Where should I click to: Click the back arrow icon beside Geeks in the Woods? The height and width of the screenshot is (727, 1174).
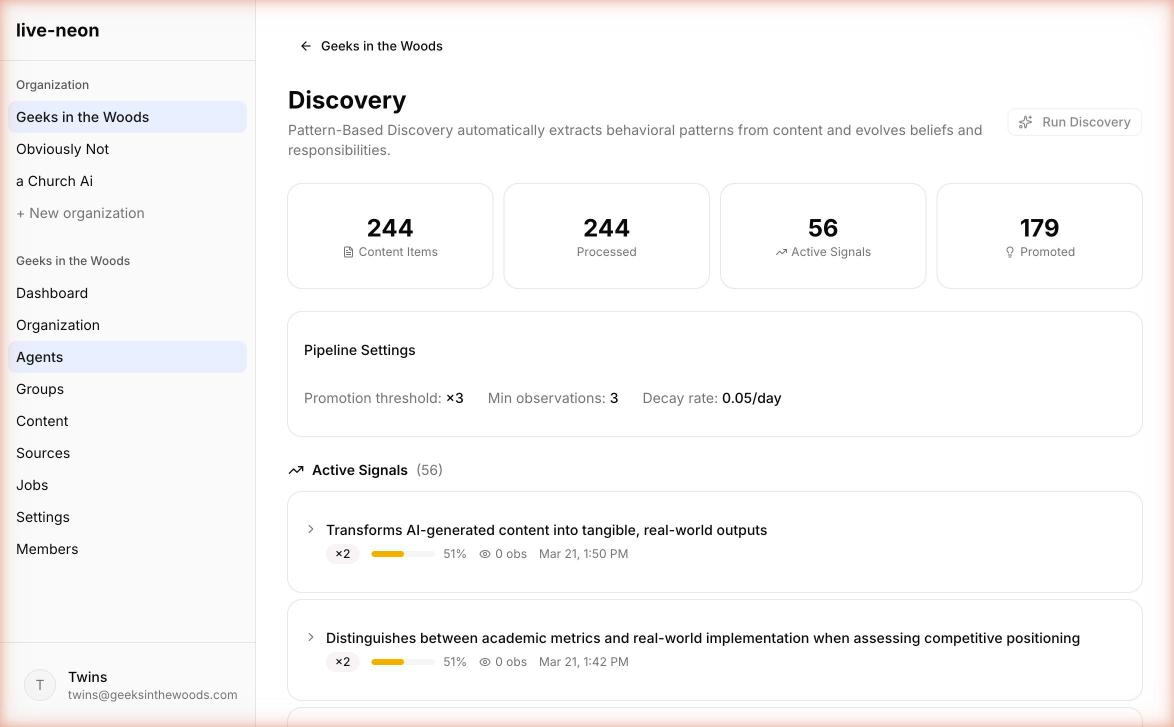coord(306,46)
